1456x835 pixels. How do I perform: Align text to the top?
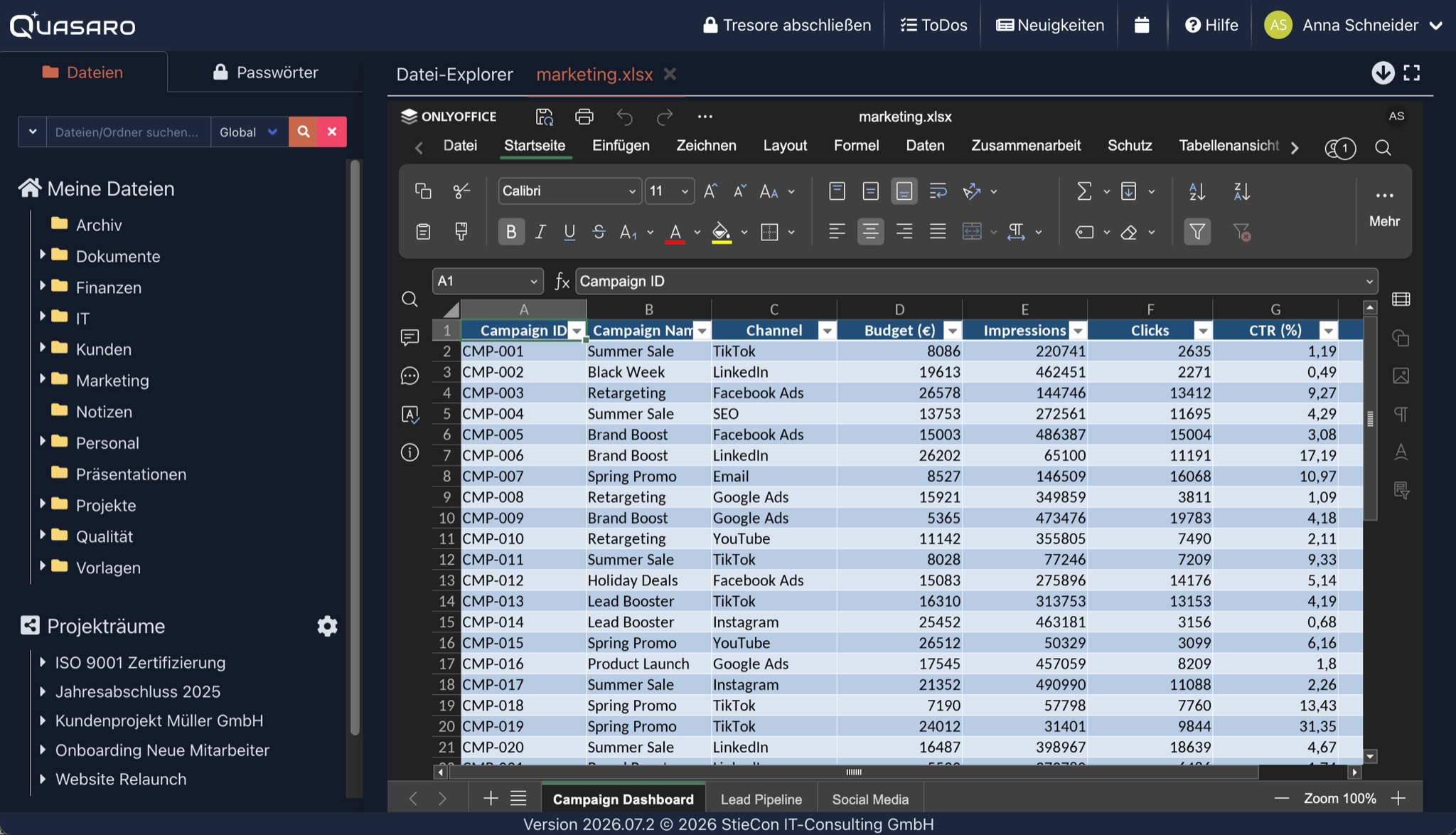click(x=837, y=191)
